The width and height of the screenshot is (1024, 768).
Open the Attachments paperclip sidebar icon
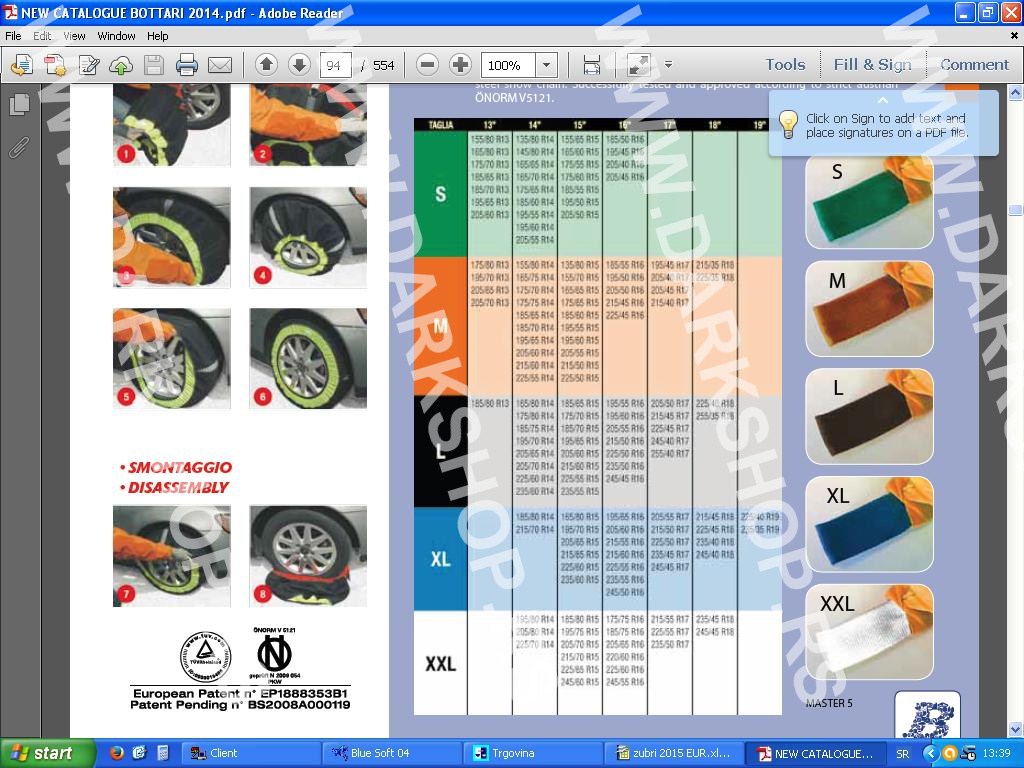[20, 148]
